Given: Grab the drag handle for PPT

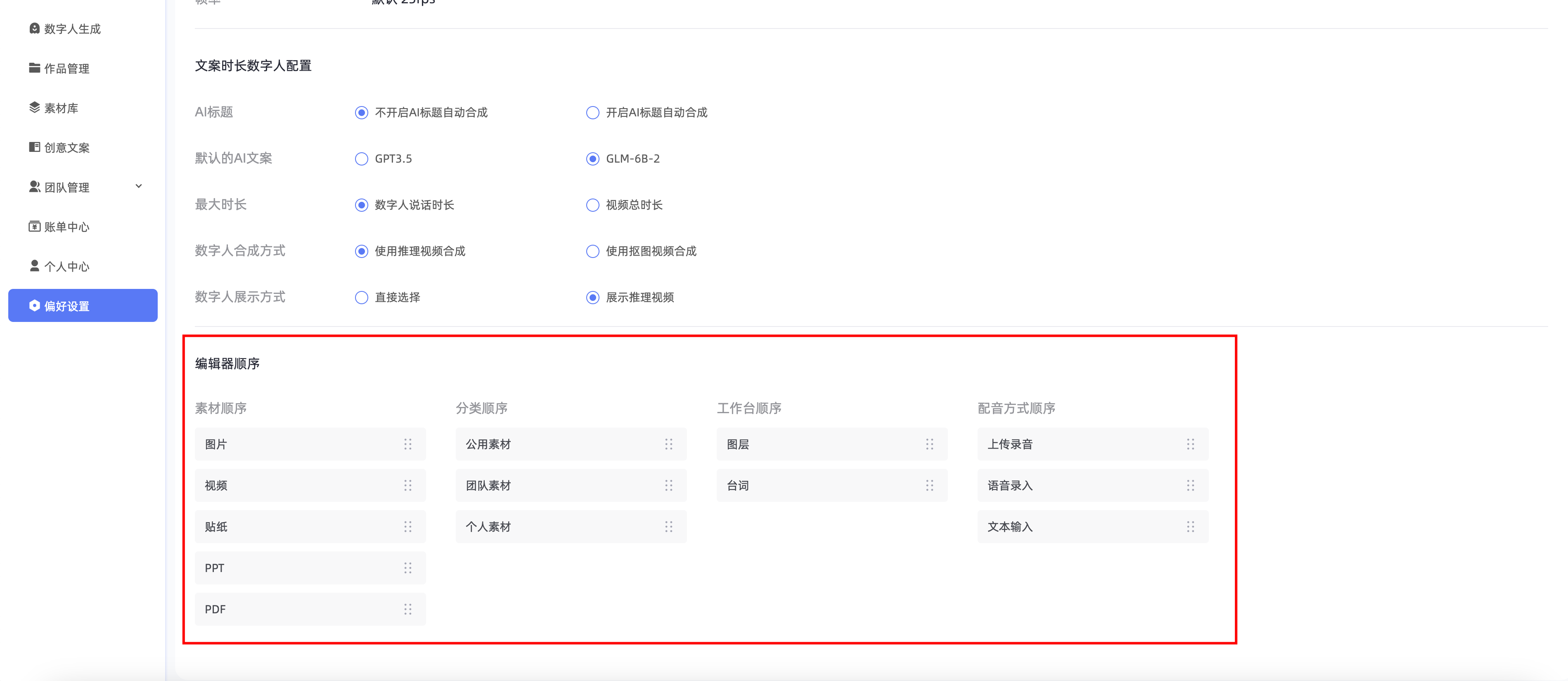Looking at the screenshot, I should click(x=408, y=568).
